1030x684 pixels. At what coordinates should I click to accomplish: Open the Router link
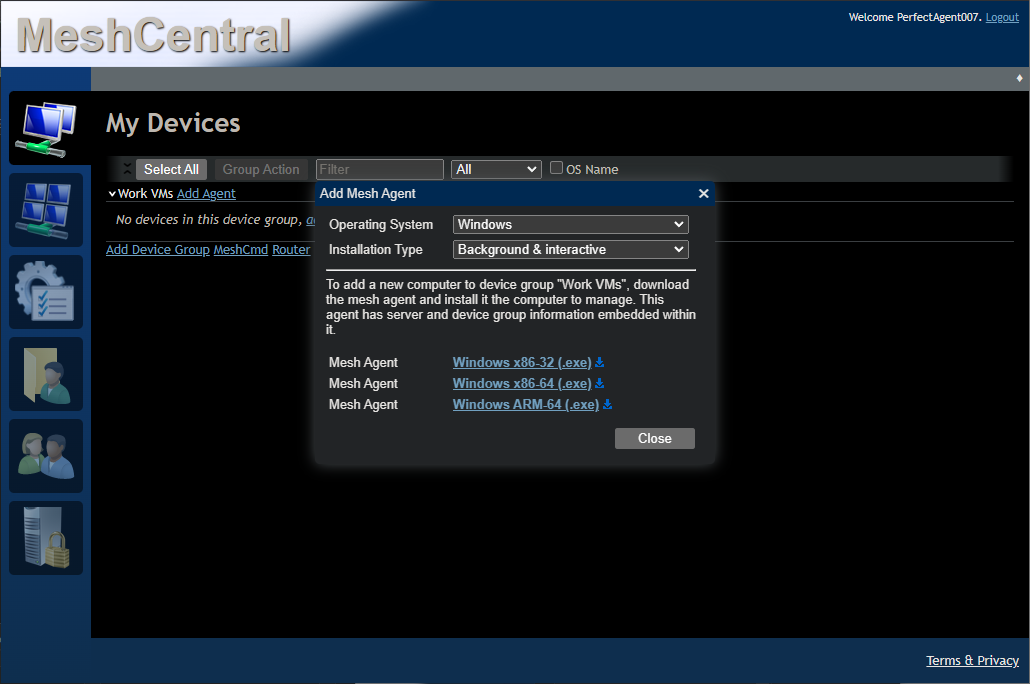[291, 250]
